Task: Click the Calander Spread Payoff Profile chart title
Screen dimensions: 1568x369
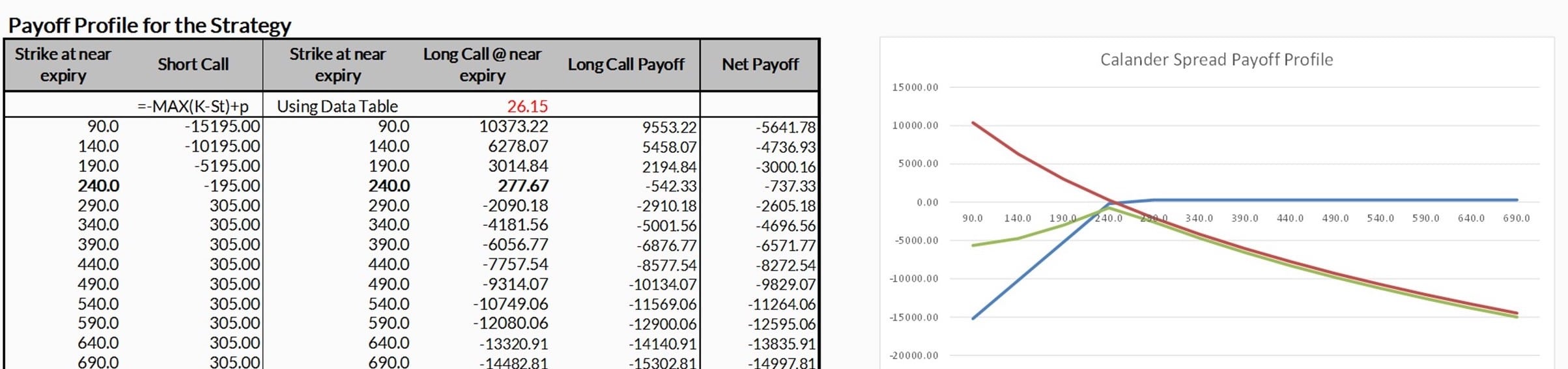Action: [1216, 60]
